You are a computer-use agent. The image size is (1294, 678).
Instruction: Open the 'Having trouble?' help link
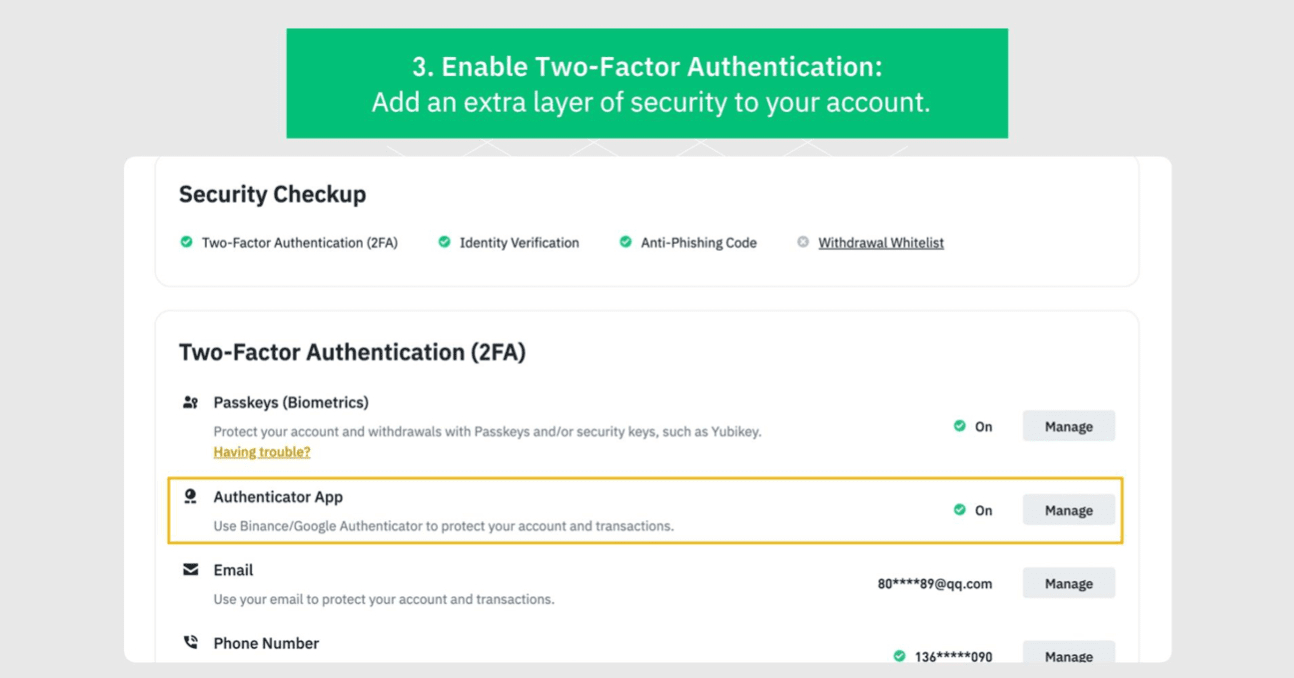pos(262,452)
